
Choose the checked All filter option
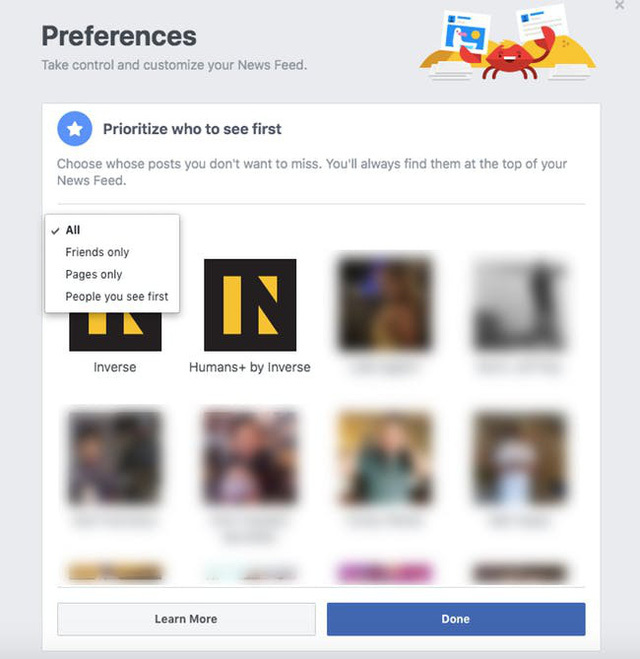pos(73,230)
